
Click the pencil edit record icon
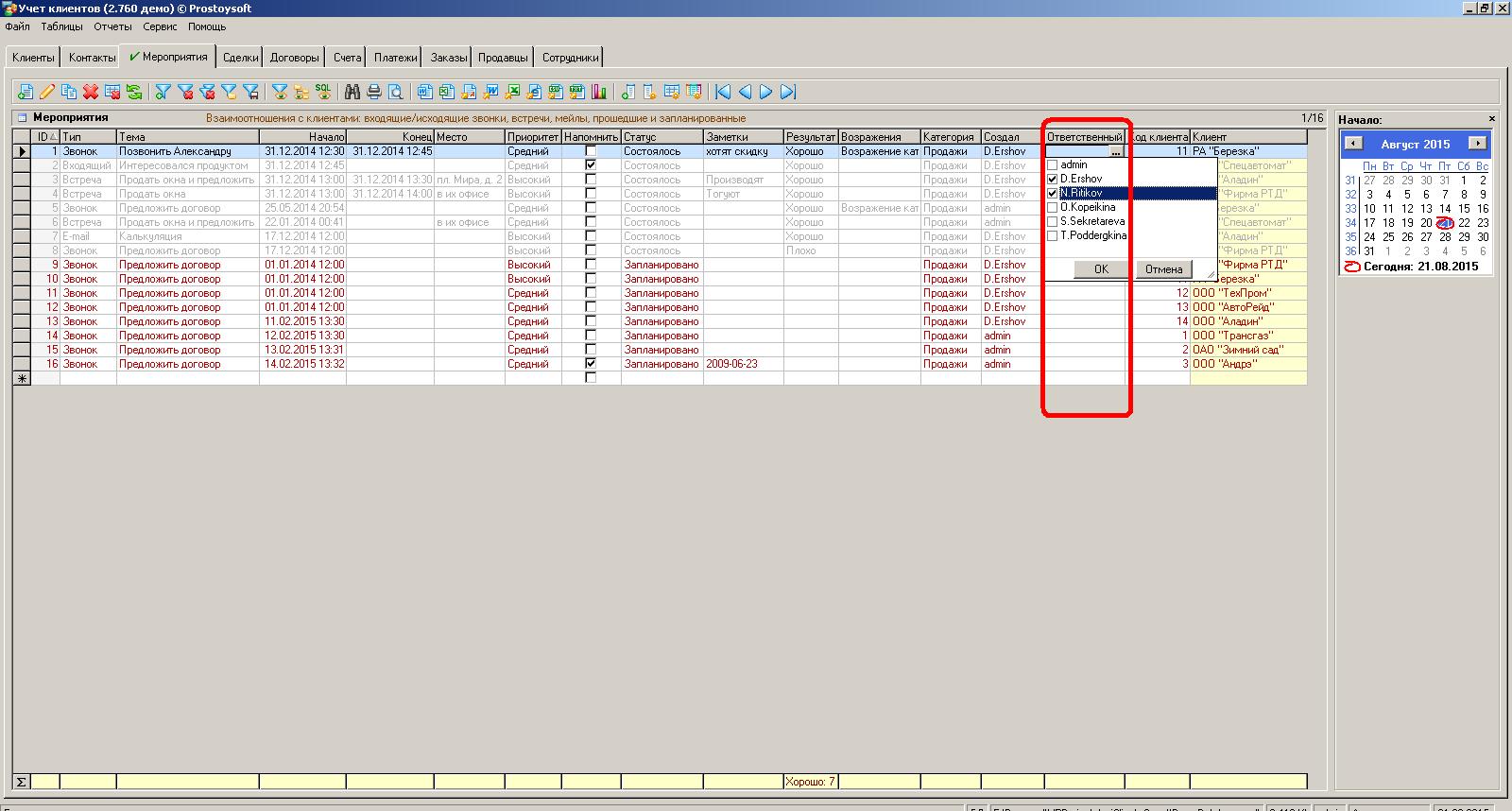[46, 92]
